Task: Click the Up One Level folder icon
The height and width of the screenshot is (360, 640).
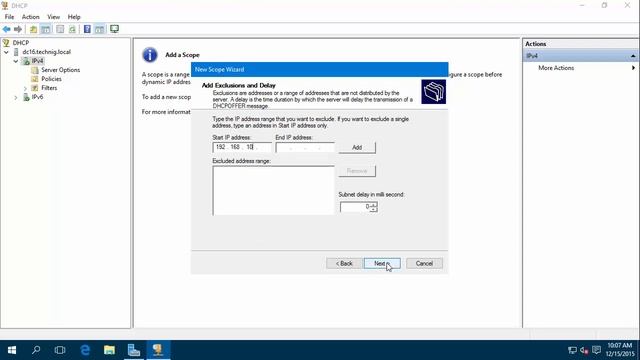Action: coord(33,29)
